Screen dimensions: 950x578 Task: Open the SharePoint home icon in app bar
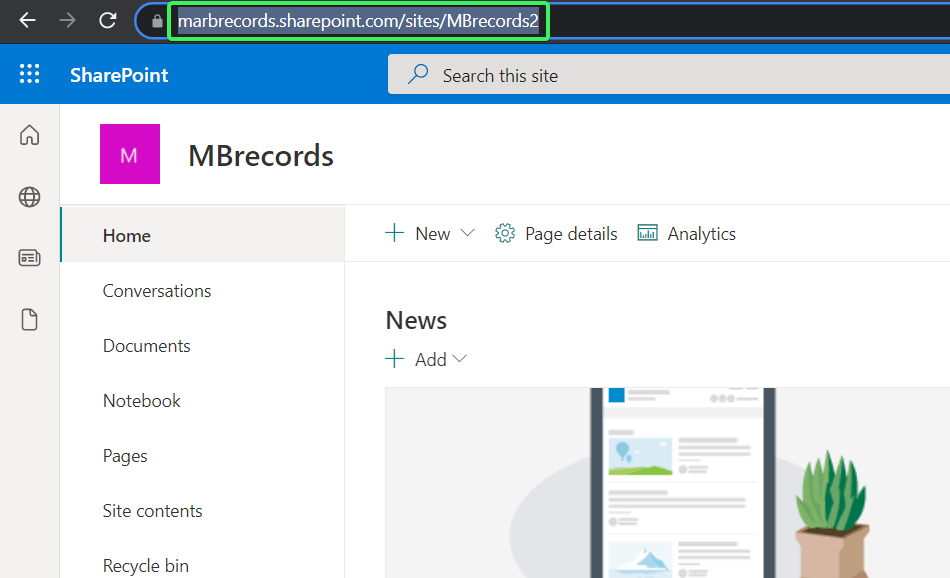(29, 135)
